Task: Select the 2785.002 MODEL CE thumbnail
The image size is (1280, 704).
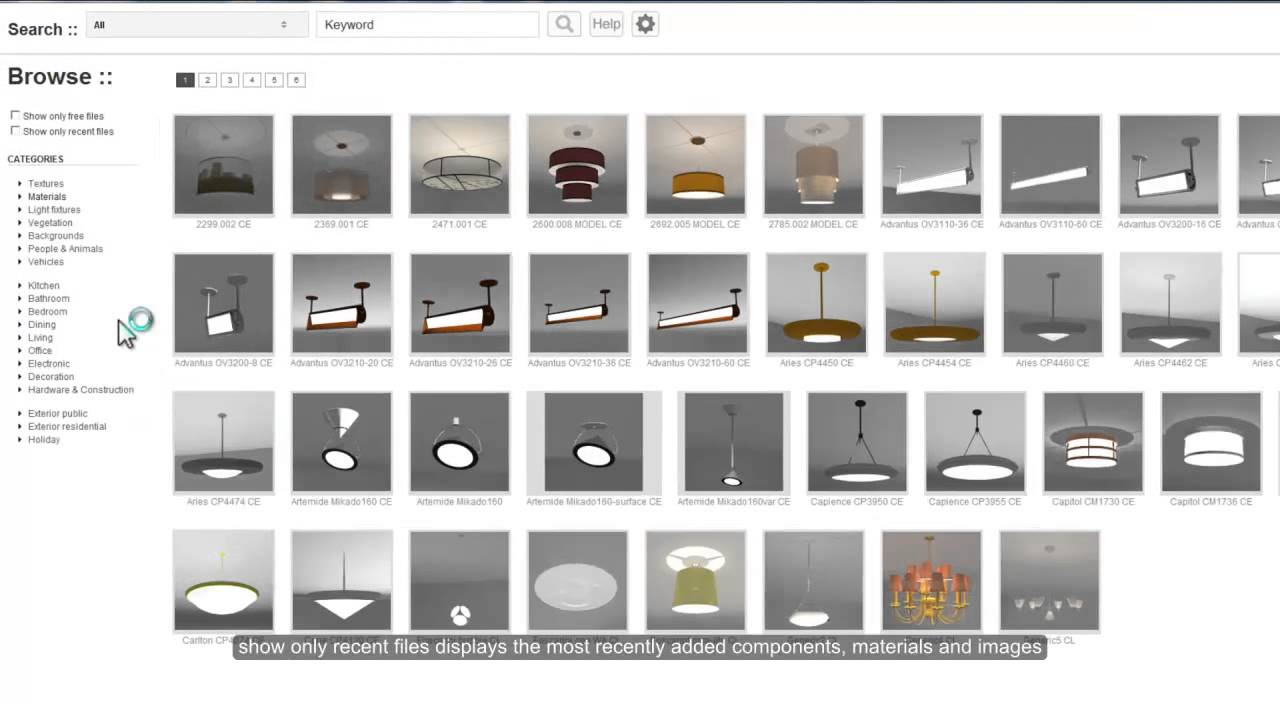Action: [x=814, y=165]
